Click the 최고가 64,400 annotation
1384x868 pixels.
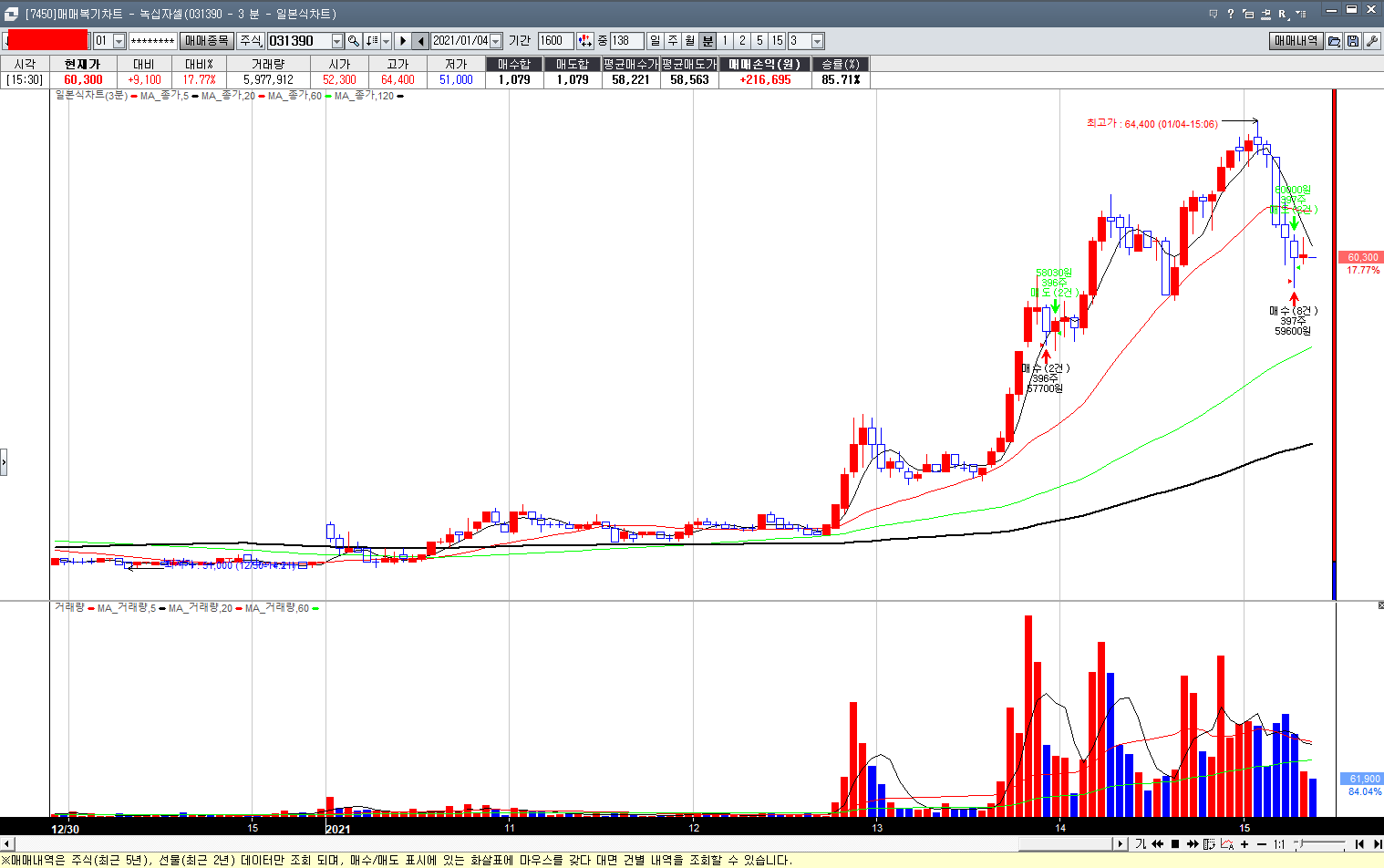tap(1152, 123)
